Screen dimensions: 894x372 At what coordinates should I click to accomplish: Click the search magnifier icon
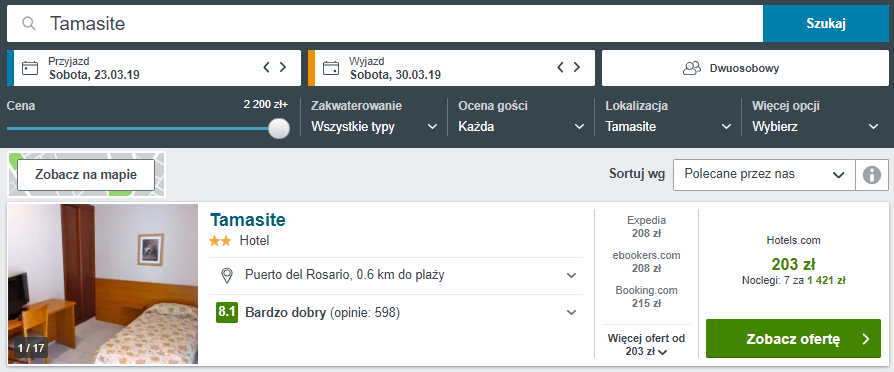[x=29, y=24]
